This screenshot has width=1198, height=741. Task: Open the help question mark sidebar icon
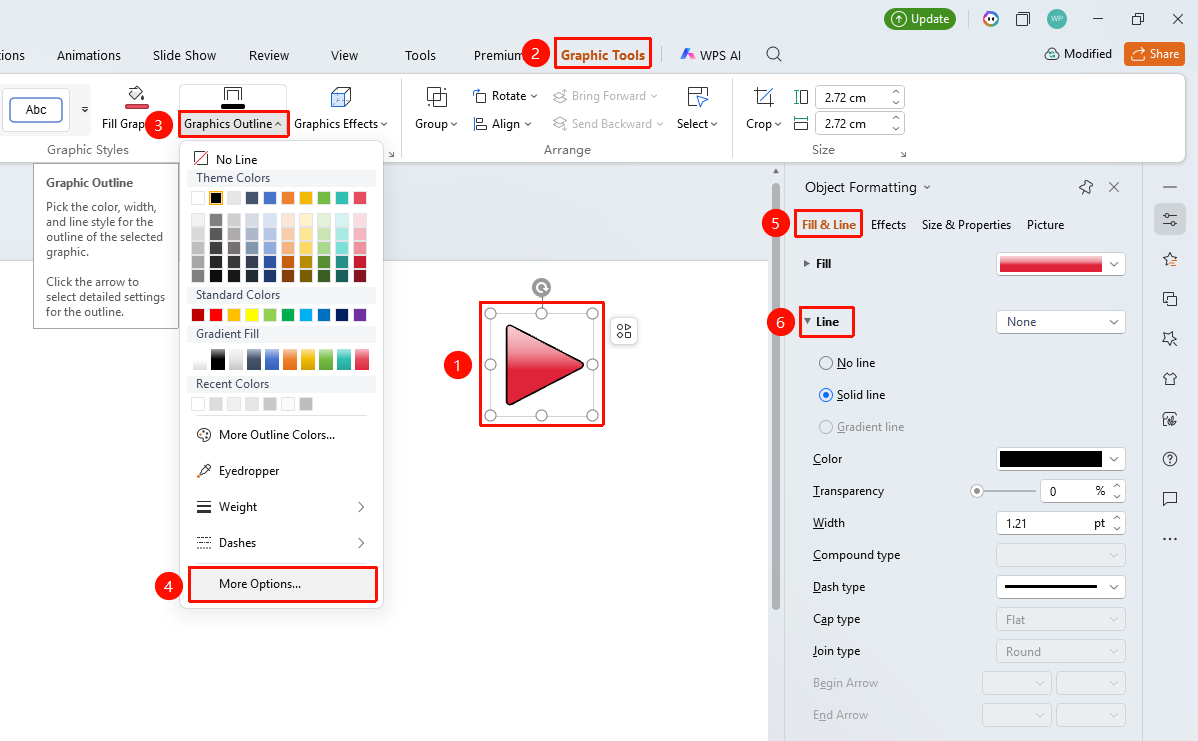(1170, 458)
